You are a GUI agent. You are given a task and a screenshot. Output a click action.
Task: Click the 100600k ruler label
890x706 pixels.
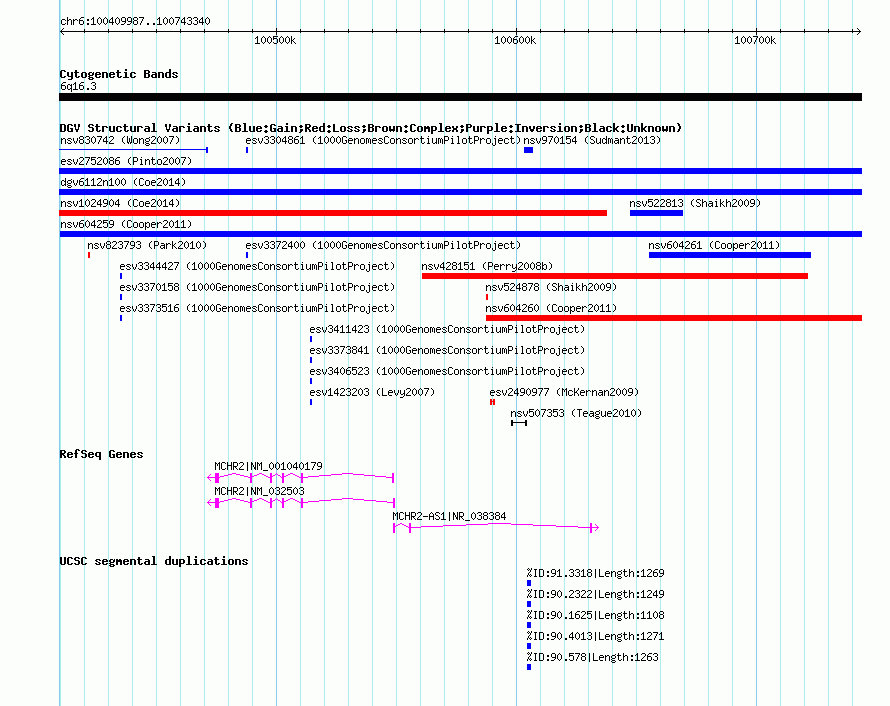515,40
